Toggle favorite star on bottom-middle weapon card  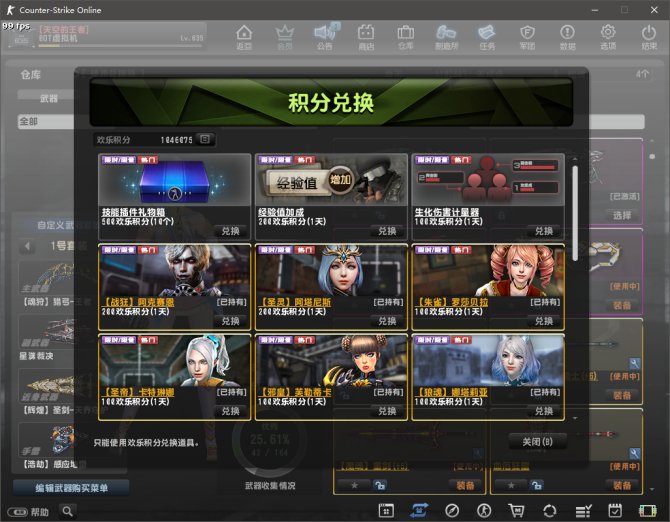coord(354,485)
